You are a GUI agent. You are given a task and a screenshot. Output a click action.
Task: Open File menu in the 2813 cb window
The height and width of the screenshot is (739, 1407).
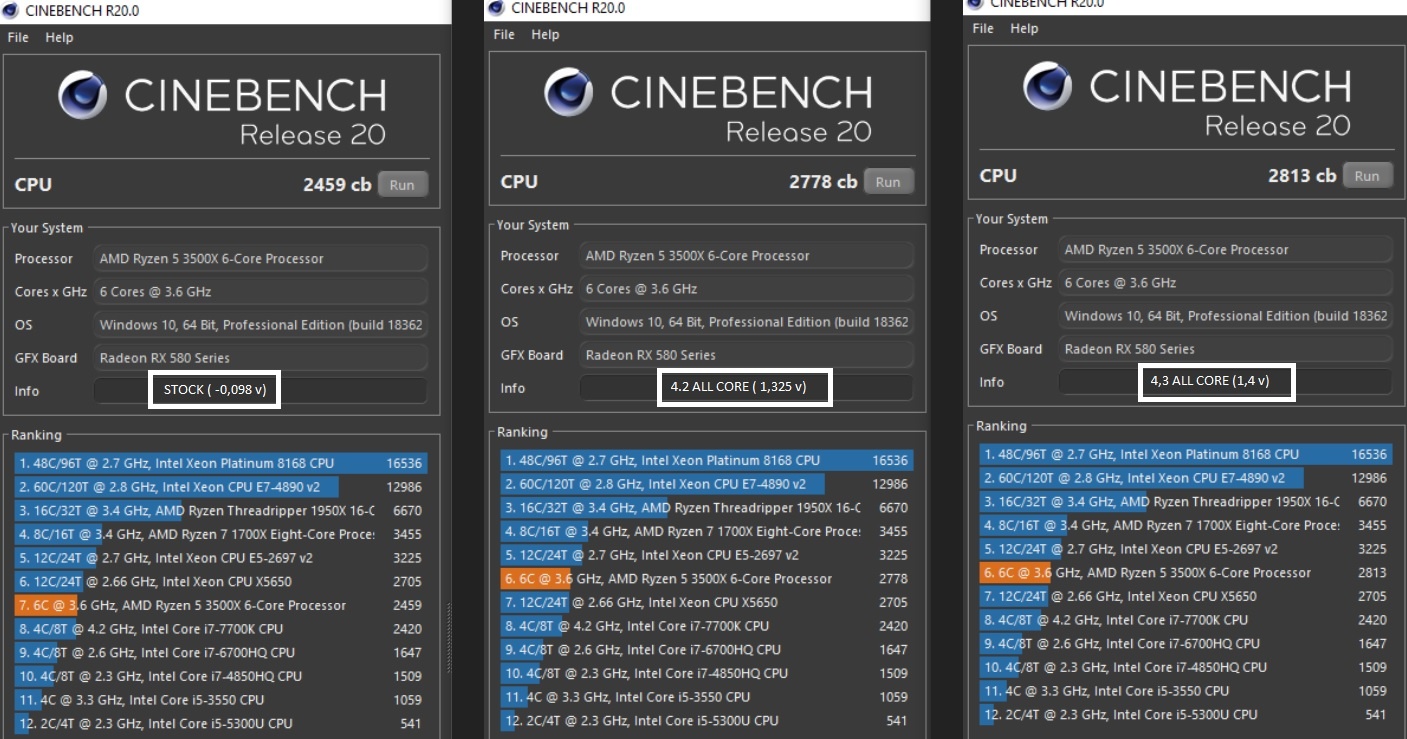[983, 28]
